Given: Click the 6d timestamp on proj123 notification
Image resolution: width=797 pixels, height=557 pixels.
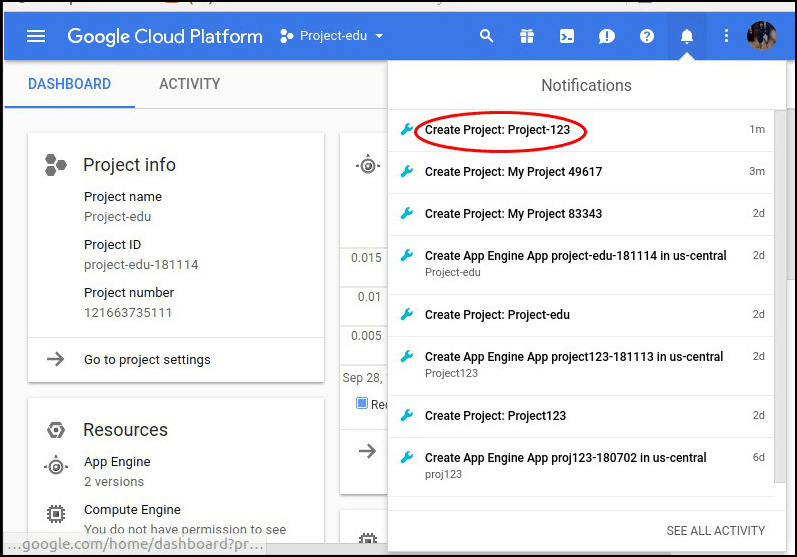Looking at the screenshot, I should tap(758, 457).
